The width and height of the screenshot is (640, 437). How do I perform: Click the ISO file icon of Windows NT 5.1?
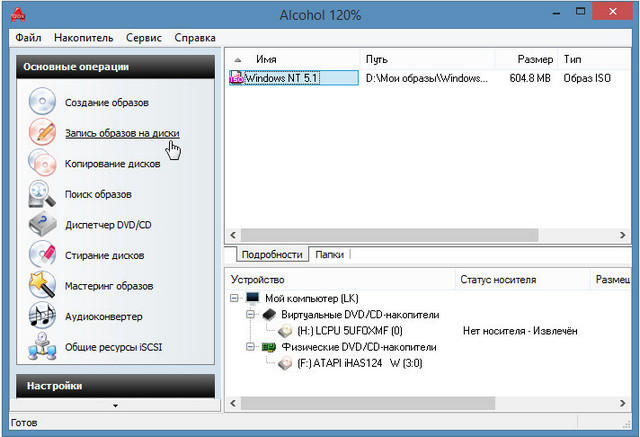click(236, 78)
